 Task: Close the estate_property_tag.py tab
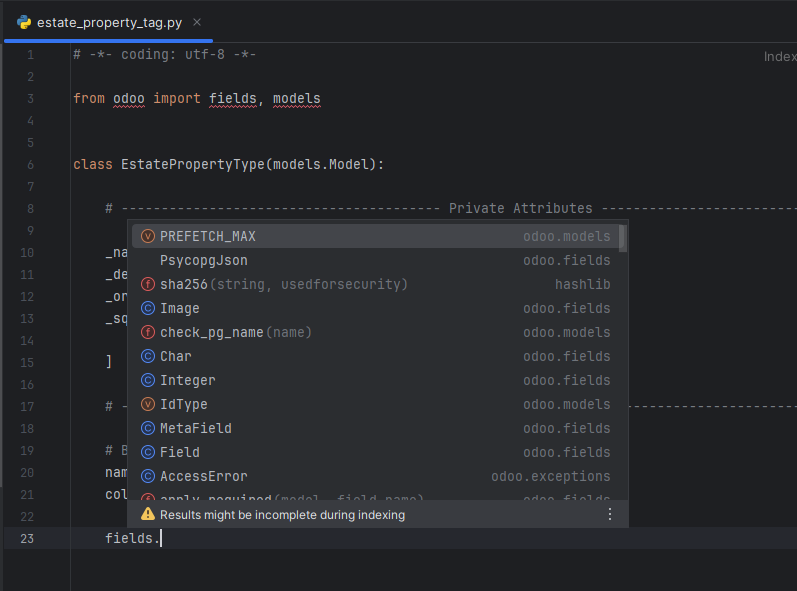(x=197, y=22)
